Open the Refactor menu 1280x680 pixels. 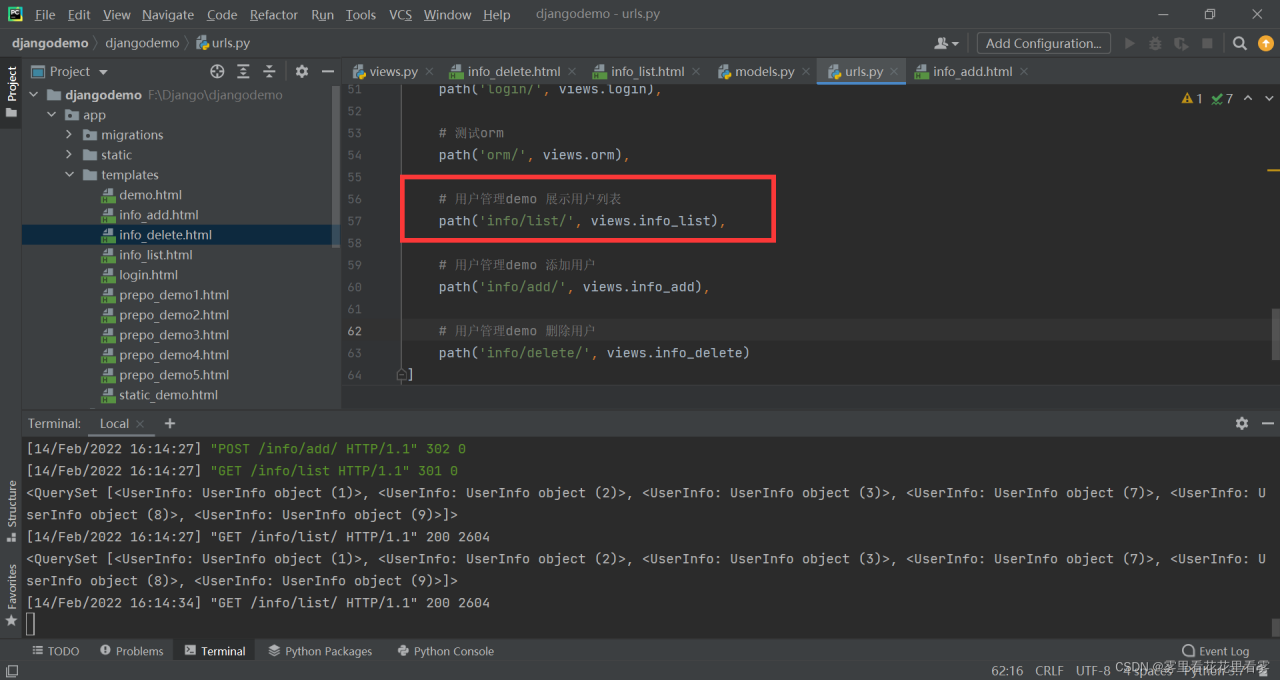point(274,14)
